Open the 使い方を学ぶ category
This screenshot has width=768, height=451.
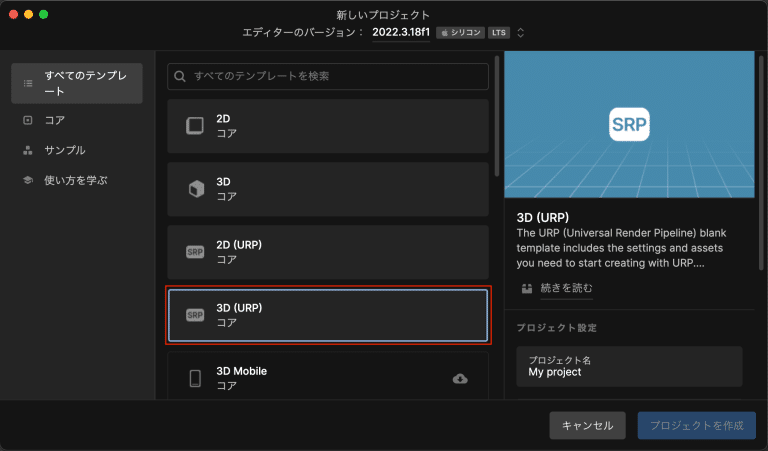tap(77, 180)
